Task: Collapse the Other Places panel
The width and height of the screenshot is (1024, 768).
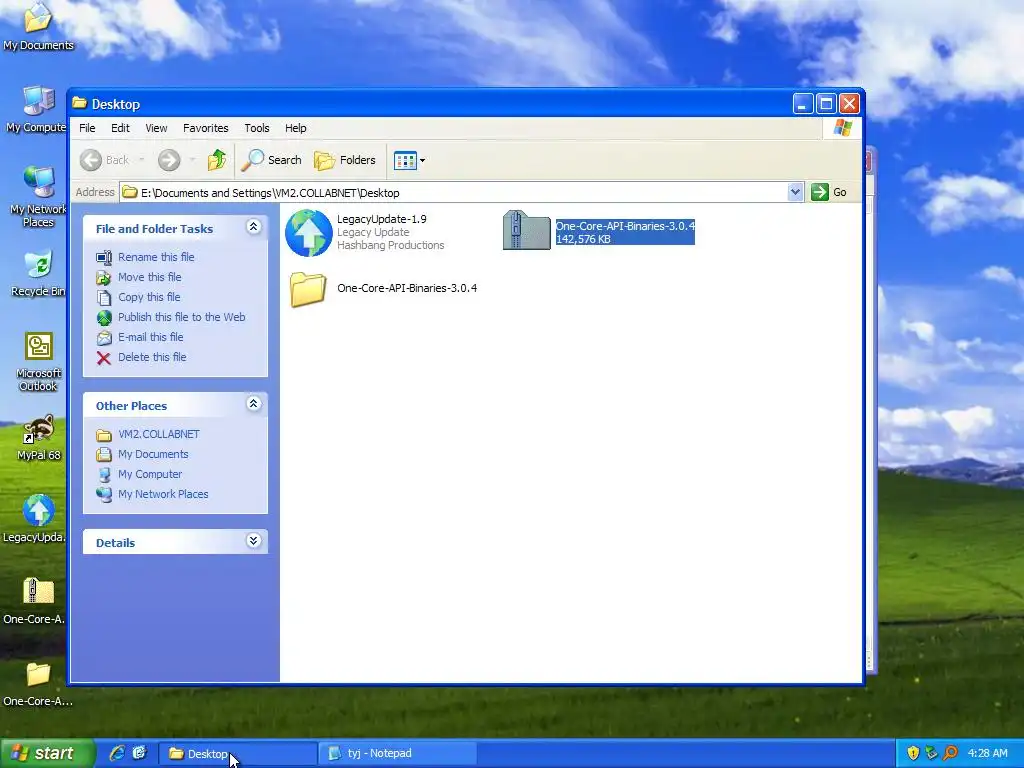Action: tap(253, 404)
